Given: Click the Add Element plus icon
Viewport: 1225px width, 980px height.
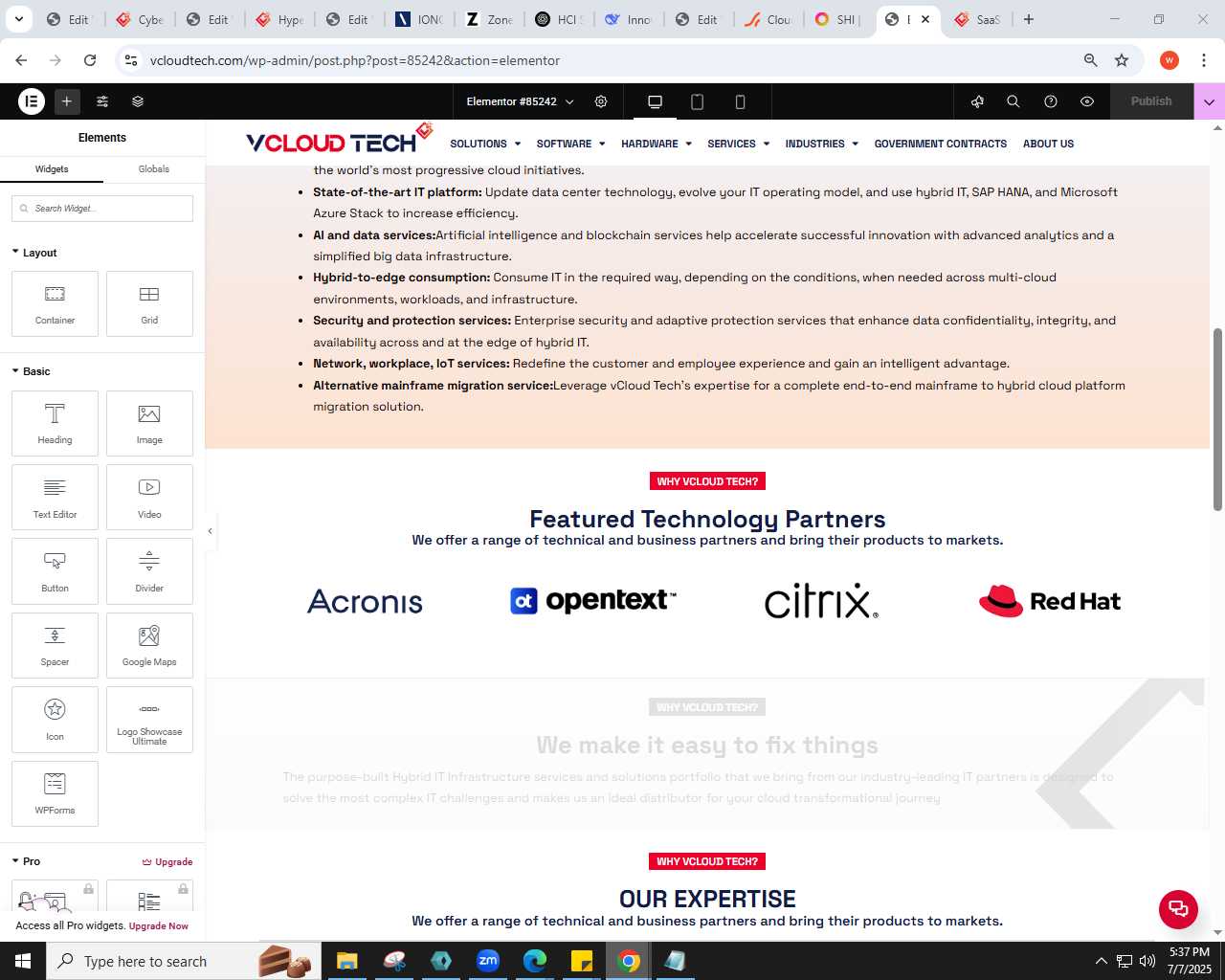Looking at the screenshot, I should [x=67, y=100].
